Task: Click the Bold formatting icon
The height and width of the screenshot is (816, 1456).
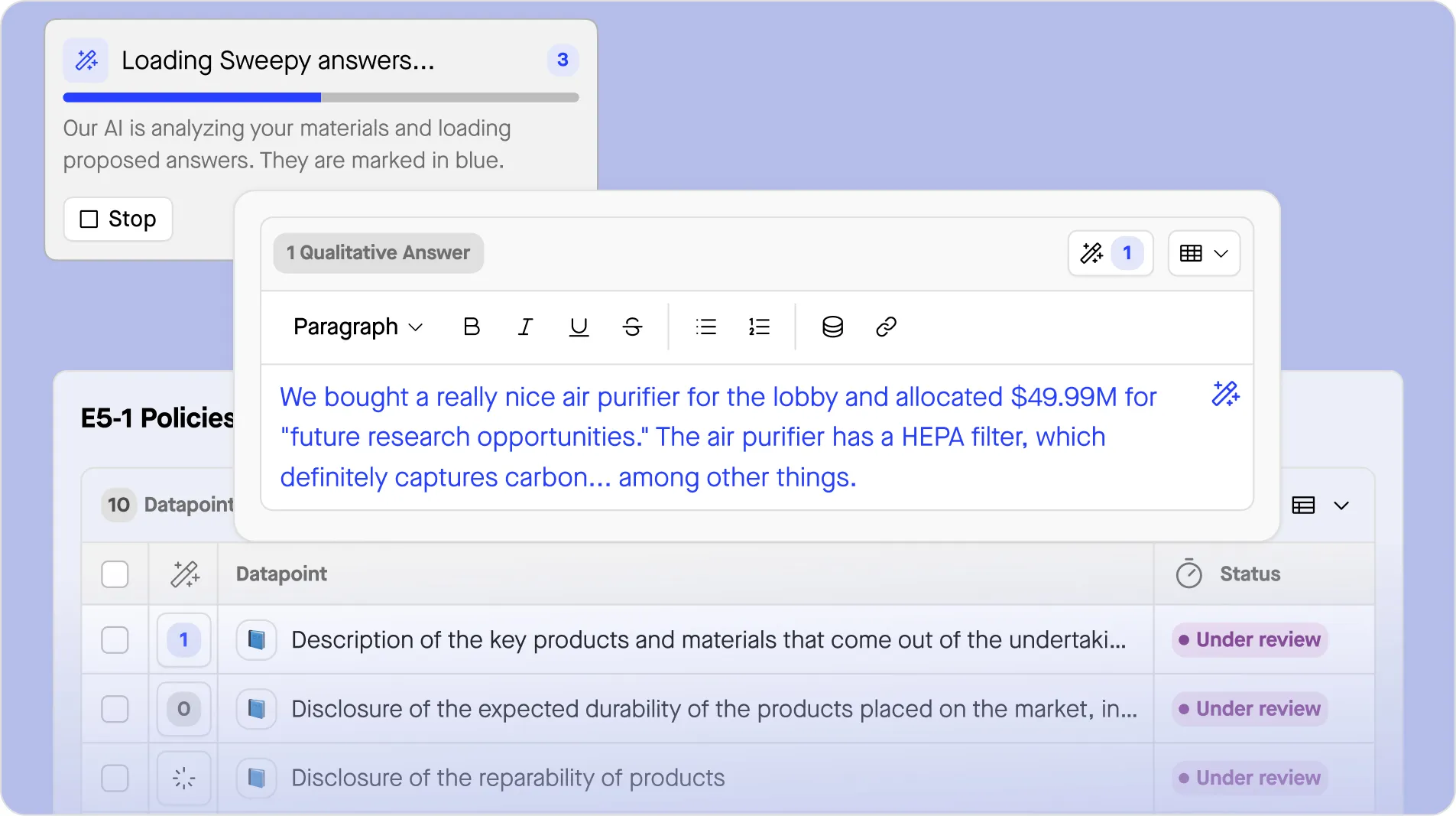Action: (472, 327)
